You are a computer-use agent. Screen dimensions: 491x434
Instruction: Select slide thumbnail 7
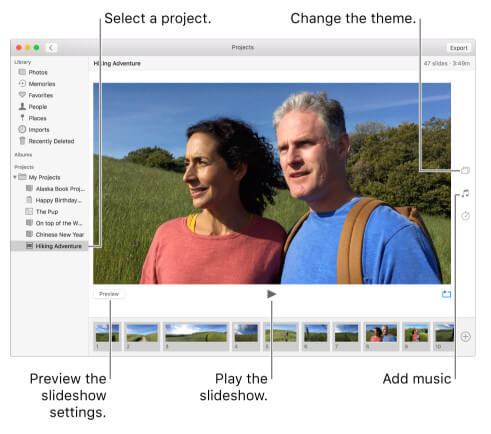tap(347, 336)
